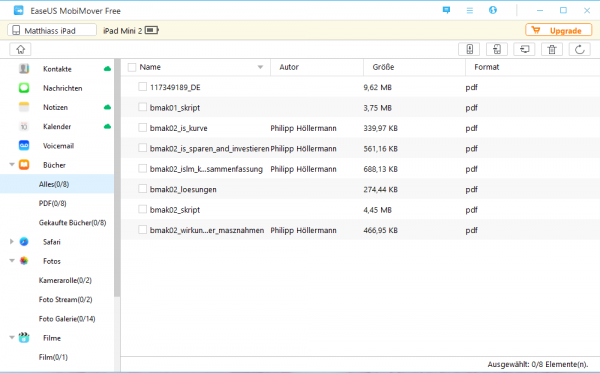Check the box for bmak02_is_kurve
The width and height of the screenshot is (600, 373).
click(x=142, y=128)
